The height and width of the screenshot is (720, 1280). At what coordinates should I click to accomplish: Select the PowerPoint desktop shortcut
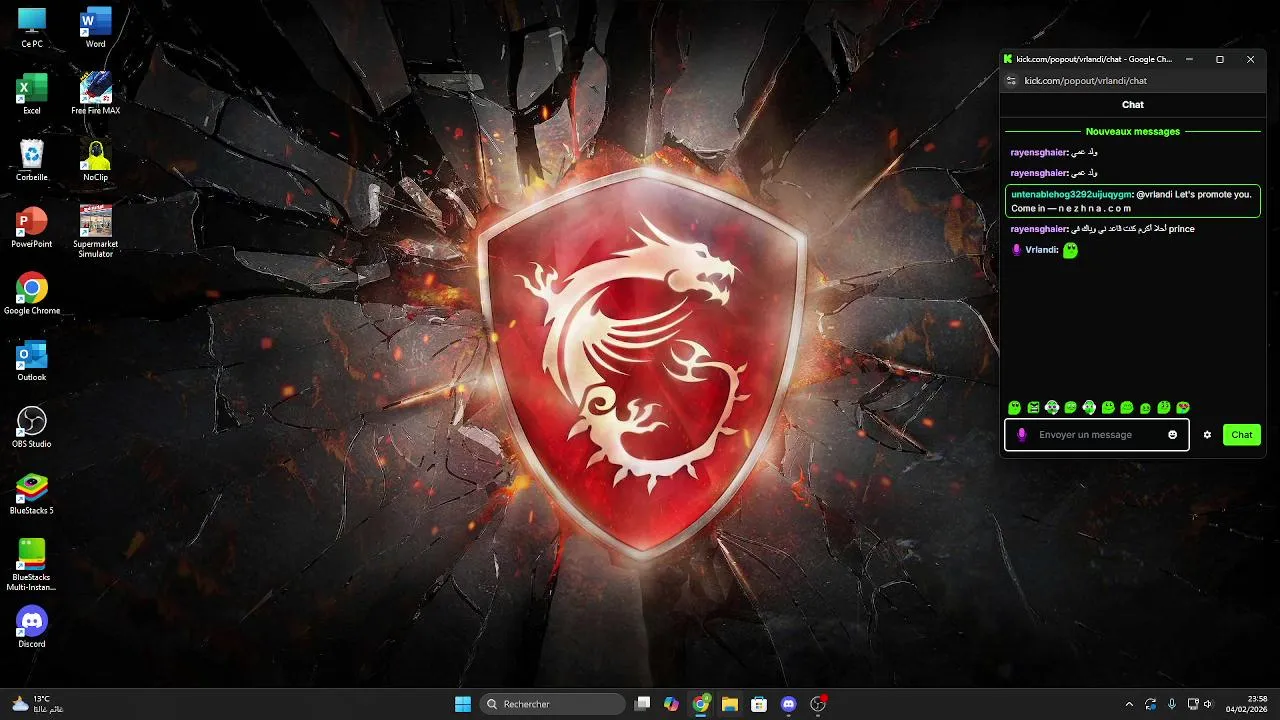32,227
